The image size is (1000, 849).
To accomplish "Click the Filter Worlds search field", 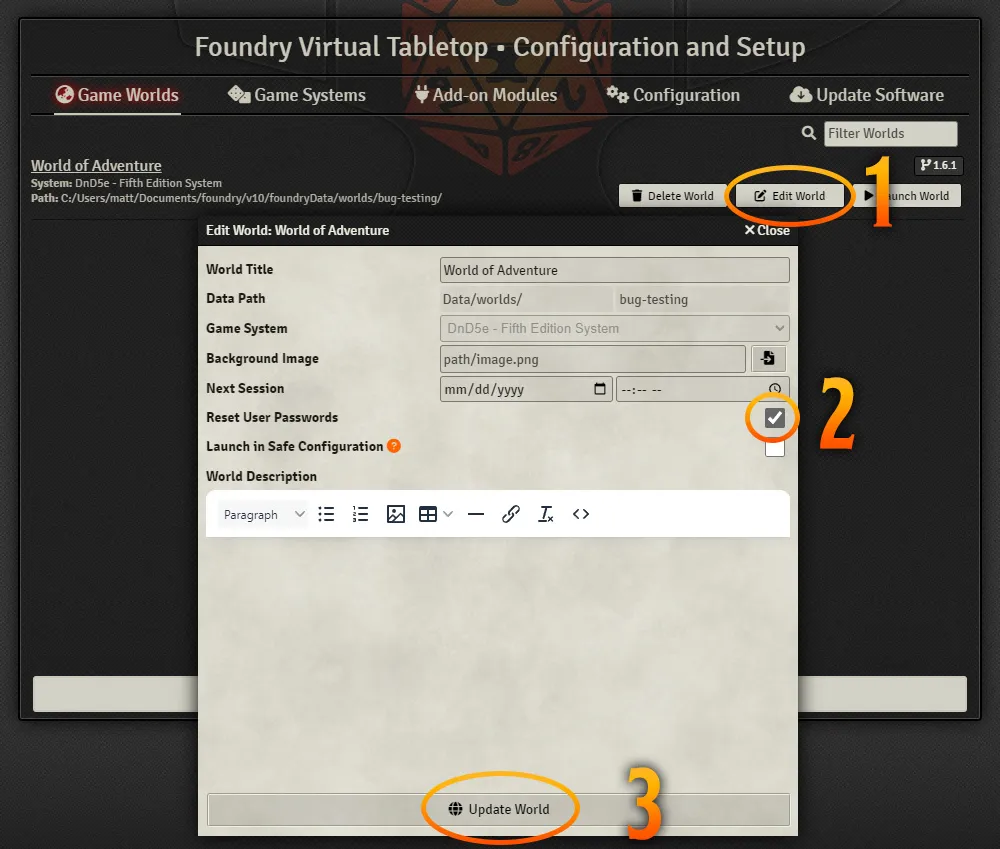I will [x=890, y=133].
